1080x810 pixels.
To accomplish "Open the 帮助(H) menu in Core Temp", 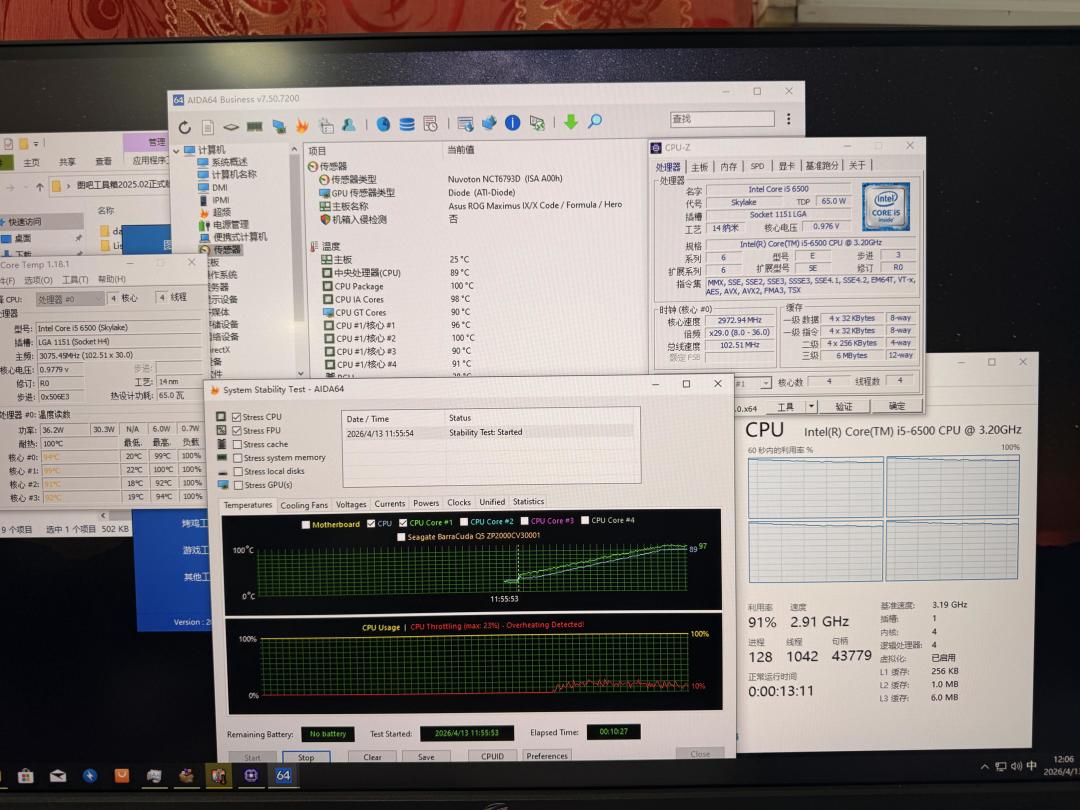I will (x=112, y=279).
